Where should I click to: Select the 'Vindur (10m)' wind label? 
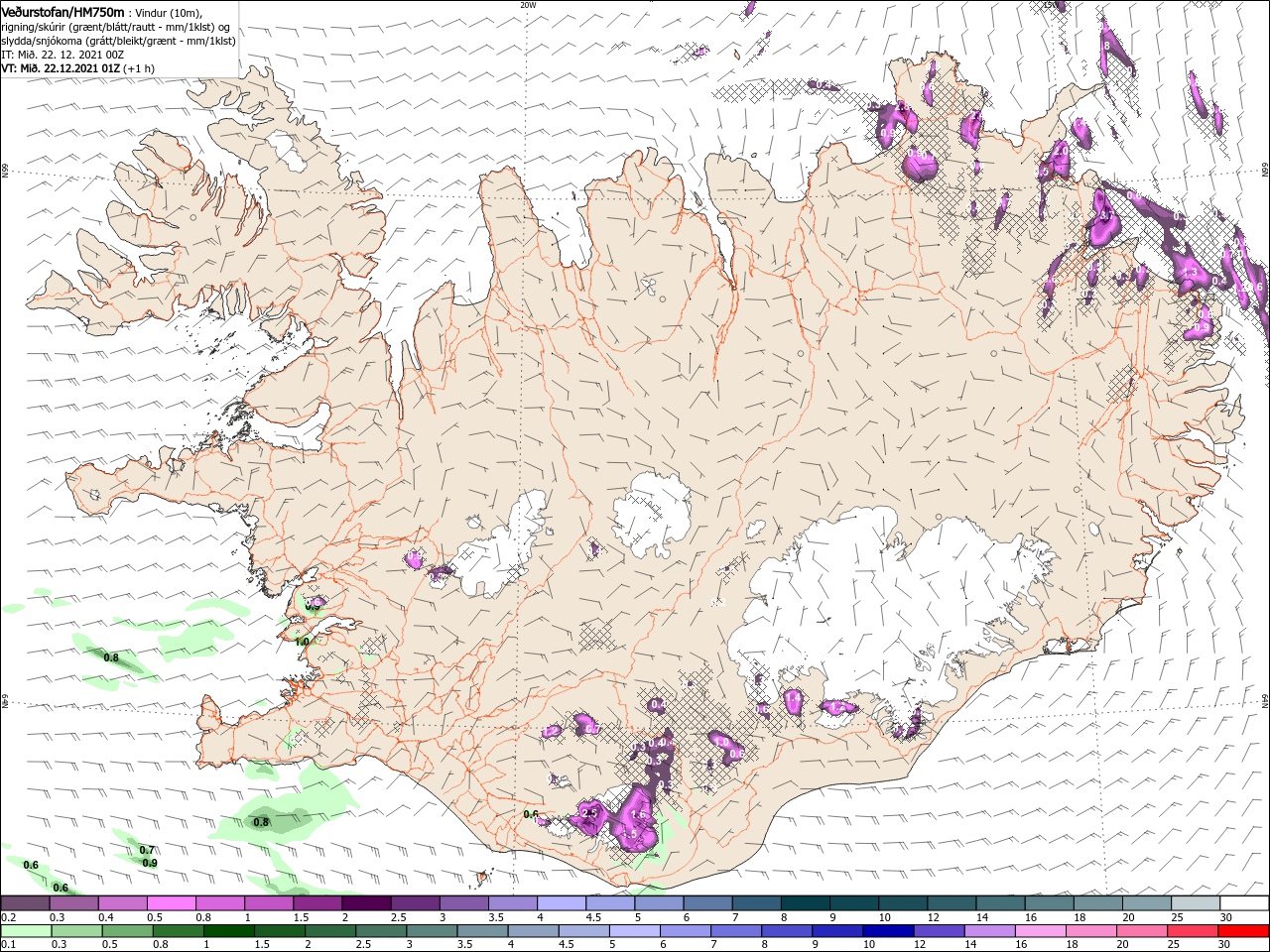168,12
